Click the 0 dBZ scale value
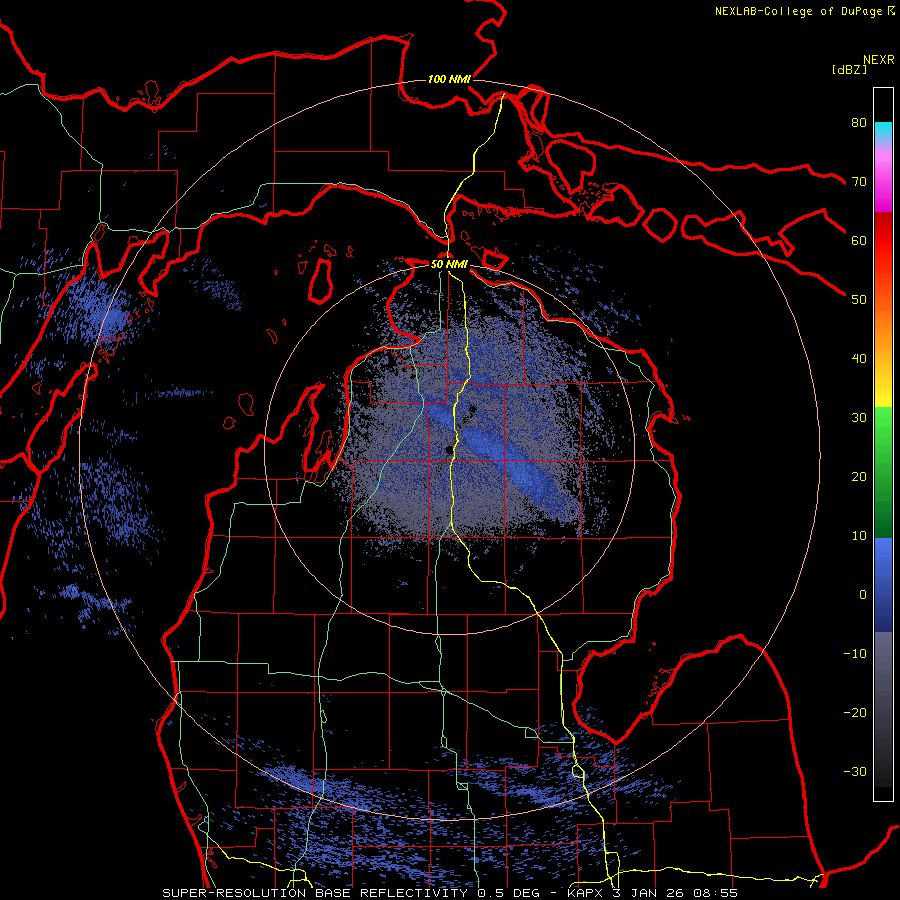Image resolution: width=900 pixels, height=900 pixels. 863,595
